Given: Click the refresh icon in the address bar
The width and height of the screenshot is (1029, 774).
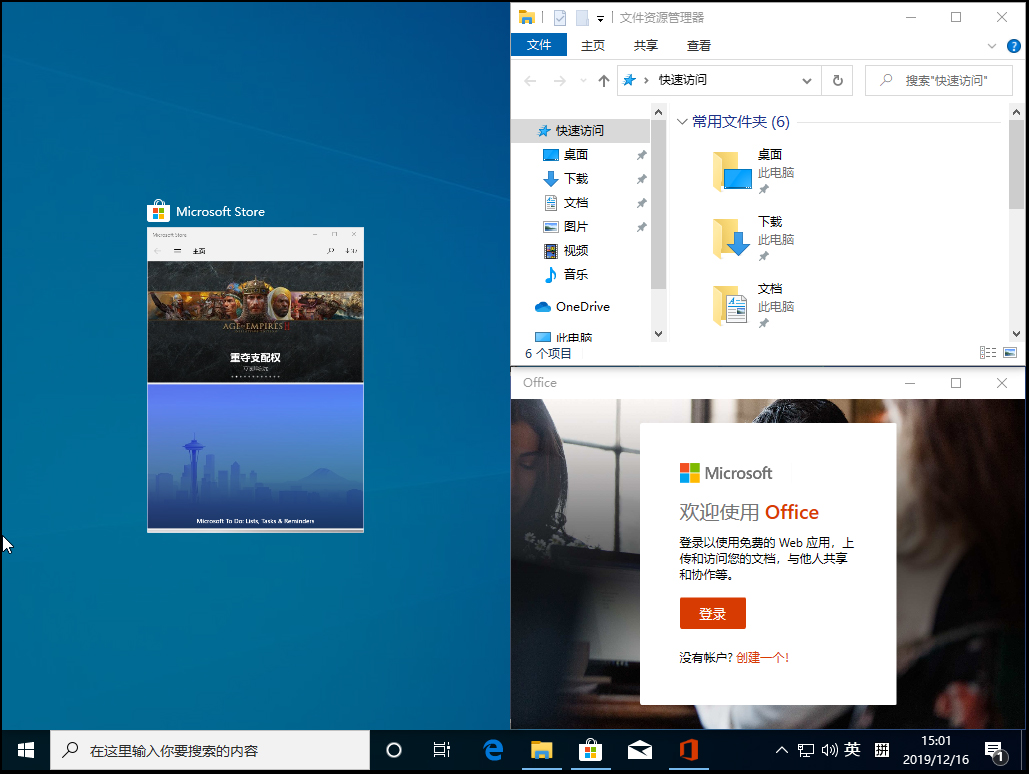Looking at the screenshot, I should click(837, 80).
